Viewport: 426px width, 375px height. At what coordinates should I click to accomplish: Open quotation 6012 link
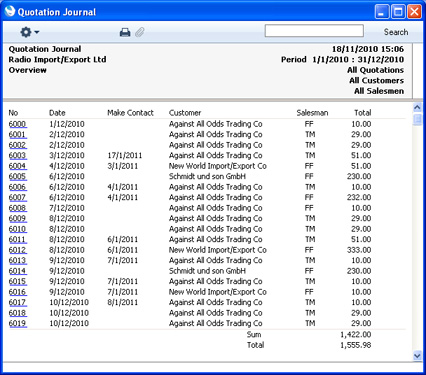18,250
